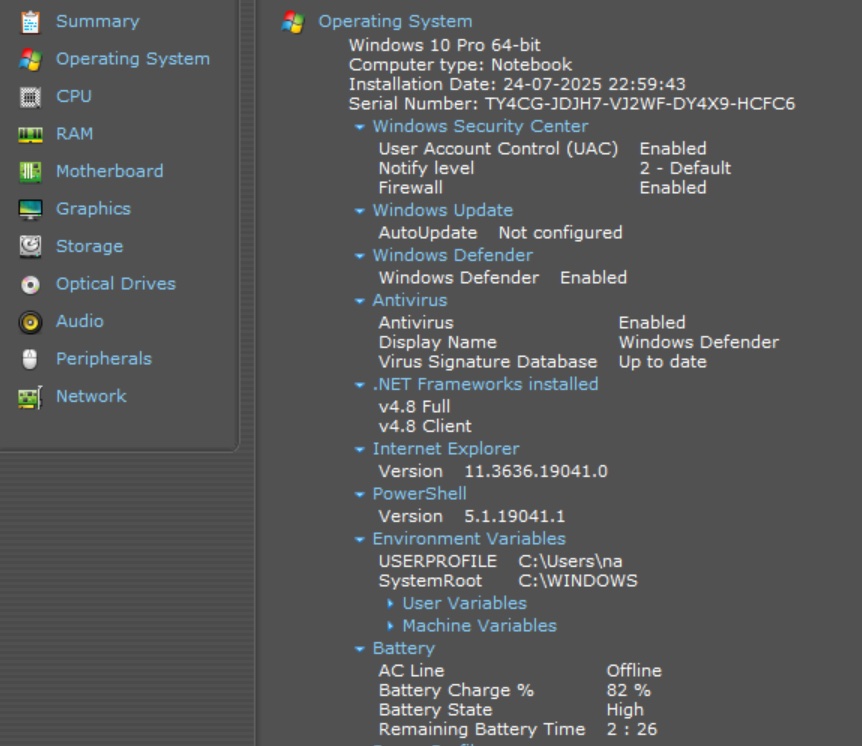Click the Optical Drives disc icon

(x=30, y=284)
